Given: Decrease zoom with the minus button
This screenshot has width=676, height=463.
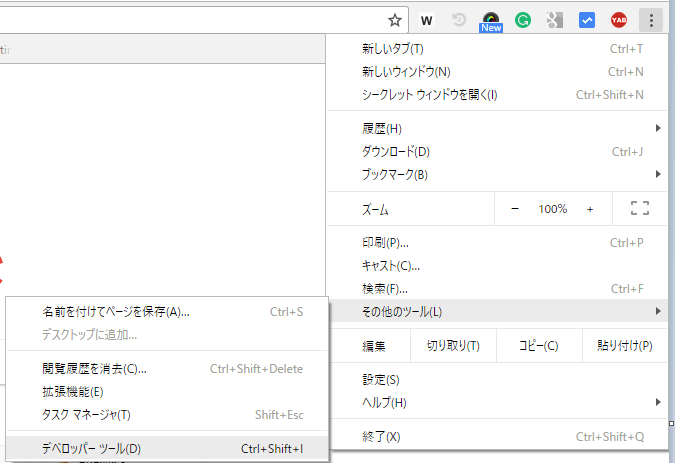Looking at the screenshot, I should [x=515, y=209].
